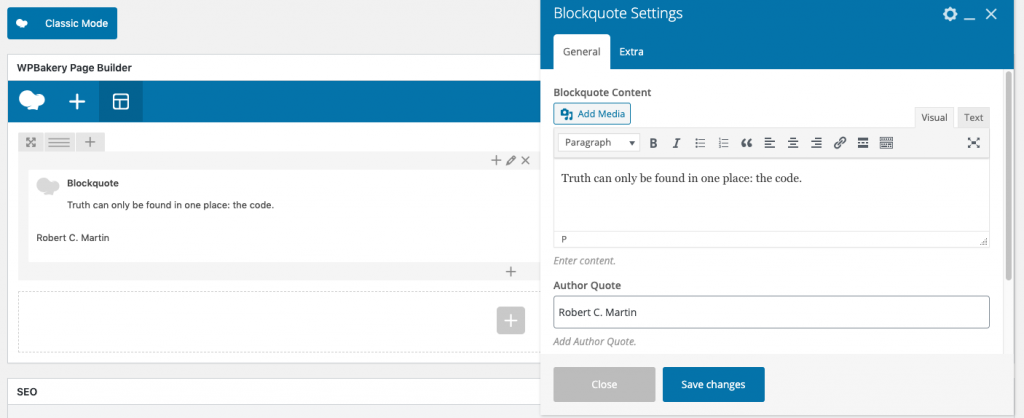Image resolution: width=1024 pixels, height=418 pixels.
Task: Click the Author Quote input field
Action: [x=771, y=312]
